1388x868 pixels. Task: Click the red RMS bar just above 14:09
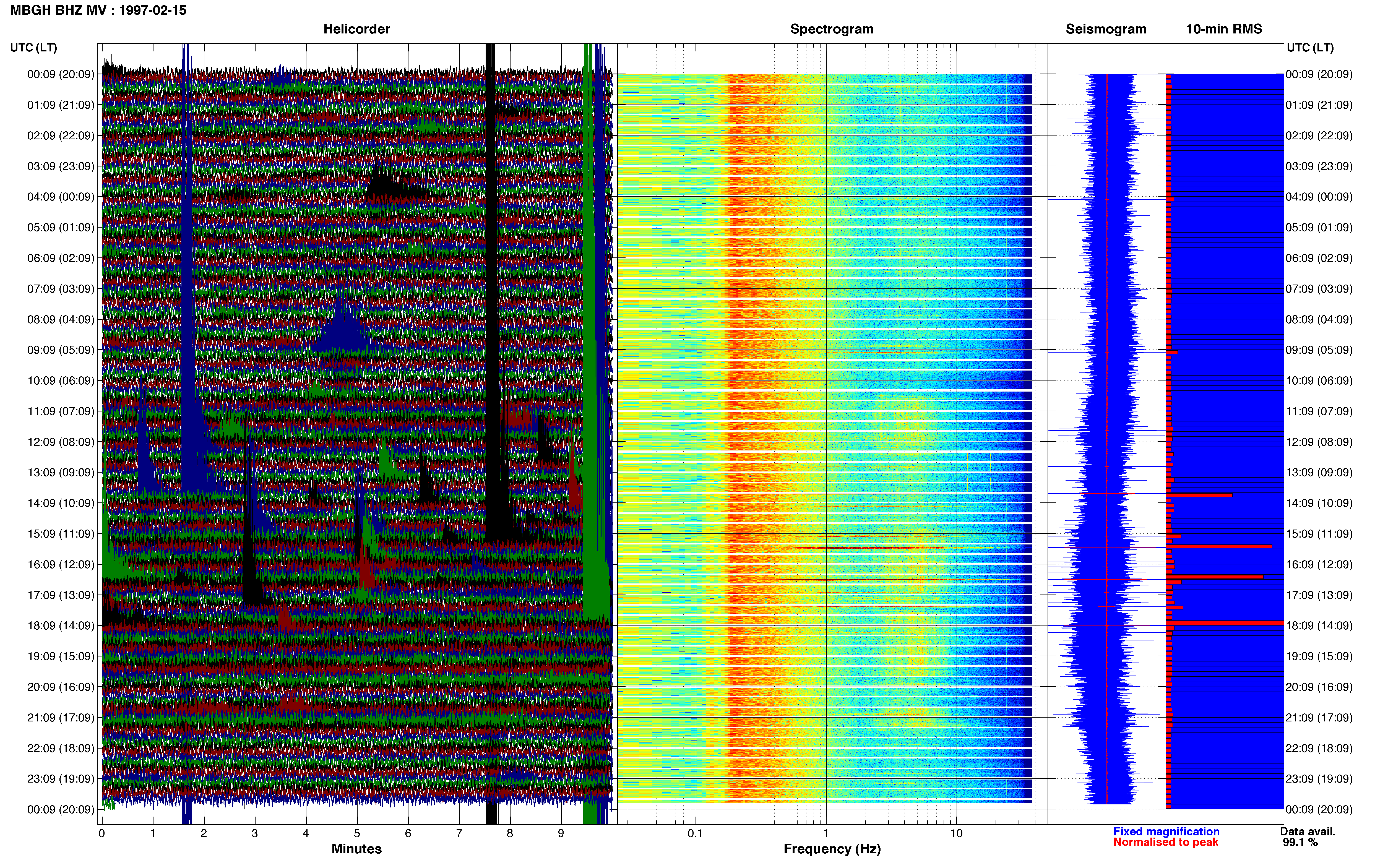coord(1199,495)
